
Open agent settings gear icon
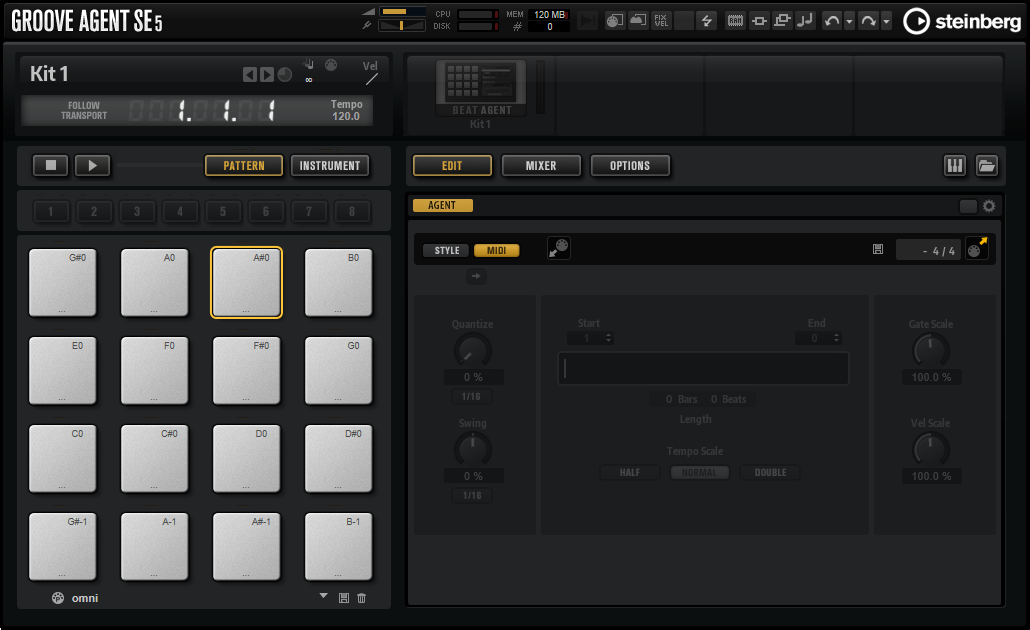989,206
